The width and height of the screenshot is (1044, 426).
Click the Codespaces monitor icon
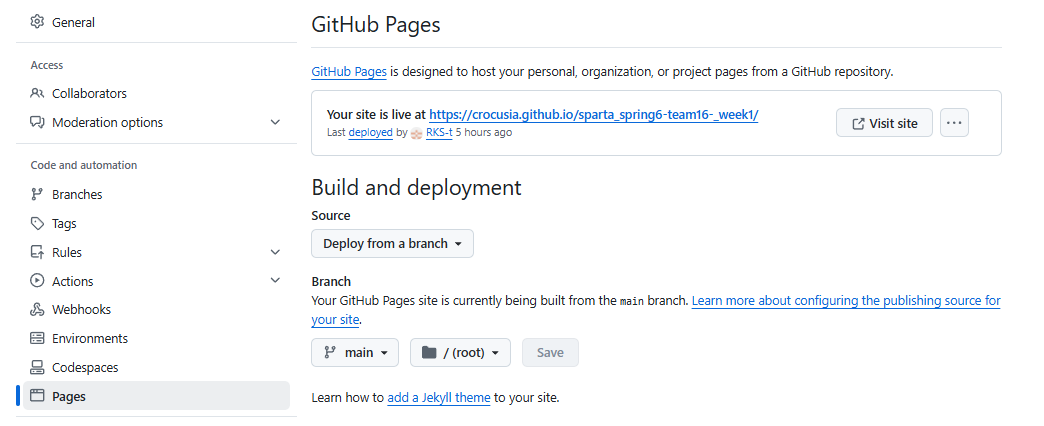(37, 367)
